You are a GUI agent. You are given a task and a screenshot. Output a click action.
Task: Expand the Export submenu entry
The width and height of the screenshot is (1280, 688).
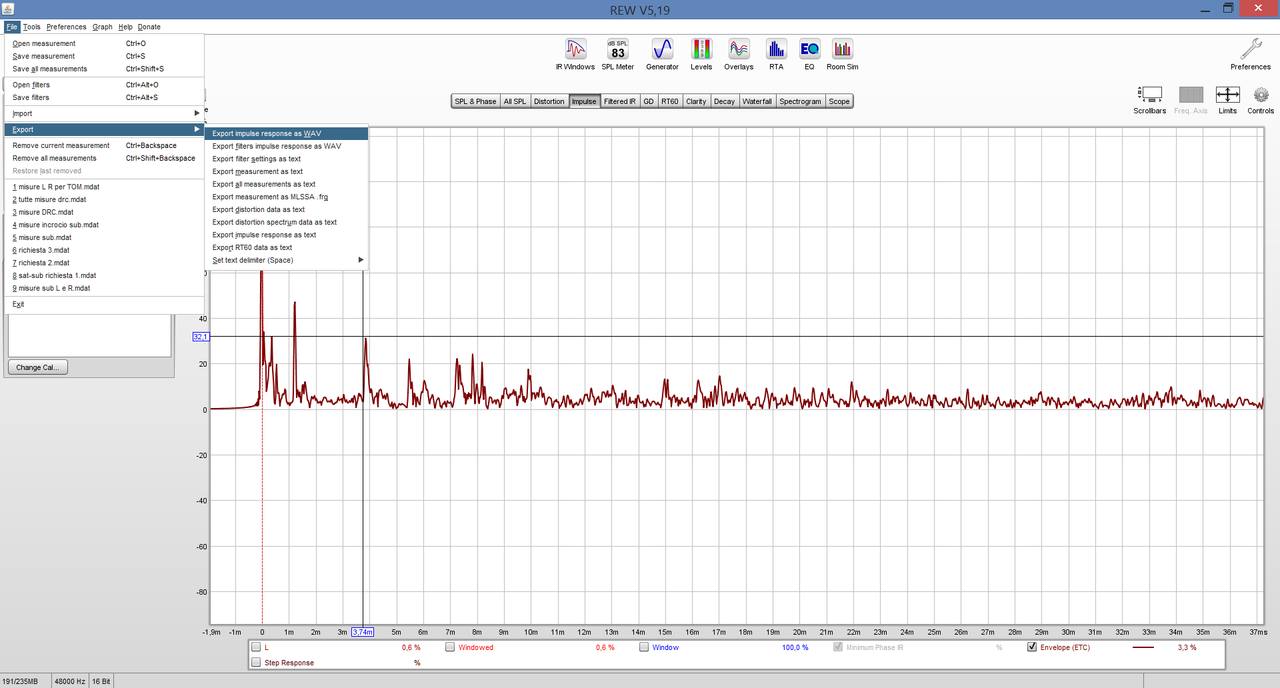104,129
